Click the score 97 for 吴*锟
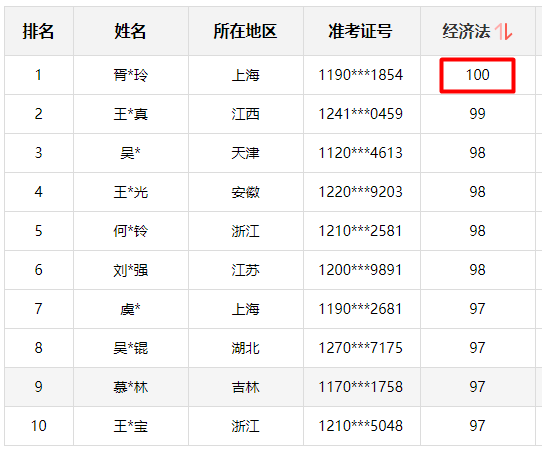Viewport: 542px width, 449px height. [x=477, y=348]
